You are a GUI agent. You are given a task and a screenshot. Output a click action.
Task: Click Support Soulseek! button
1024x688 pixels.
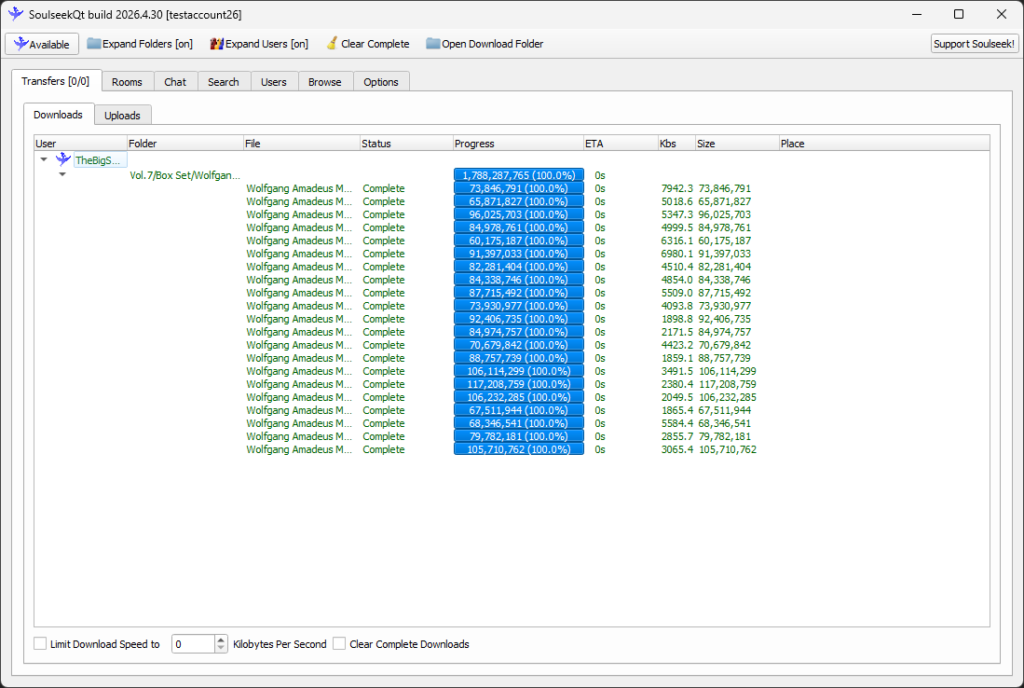tap(974, 44)
